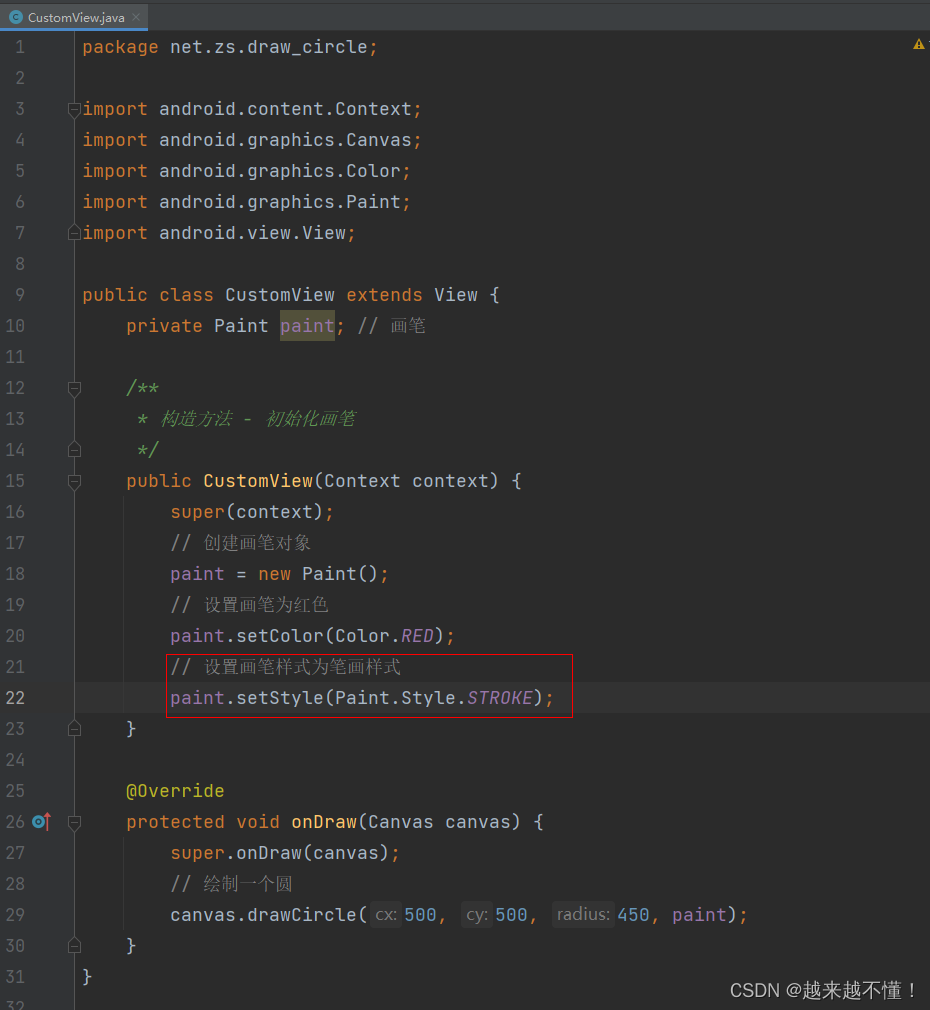
Task: Click 'super(context);' on line 16
Action: coord(252,512)
